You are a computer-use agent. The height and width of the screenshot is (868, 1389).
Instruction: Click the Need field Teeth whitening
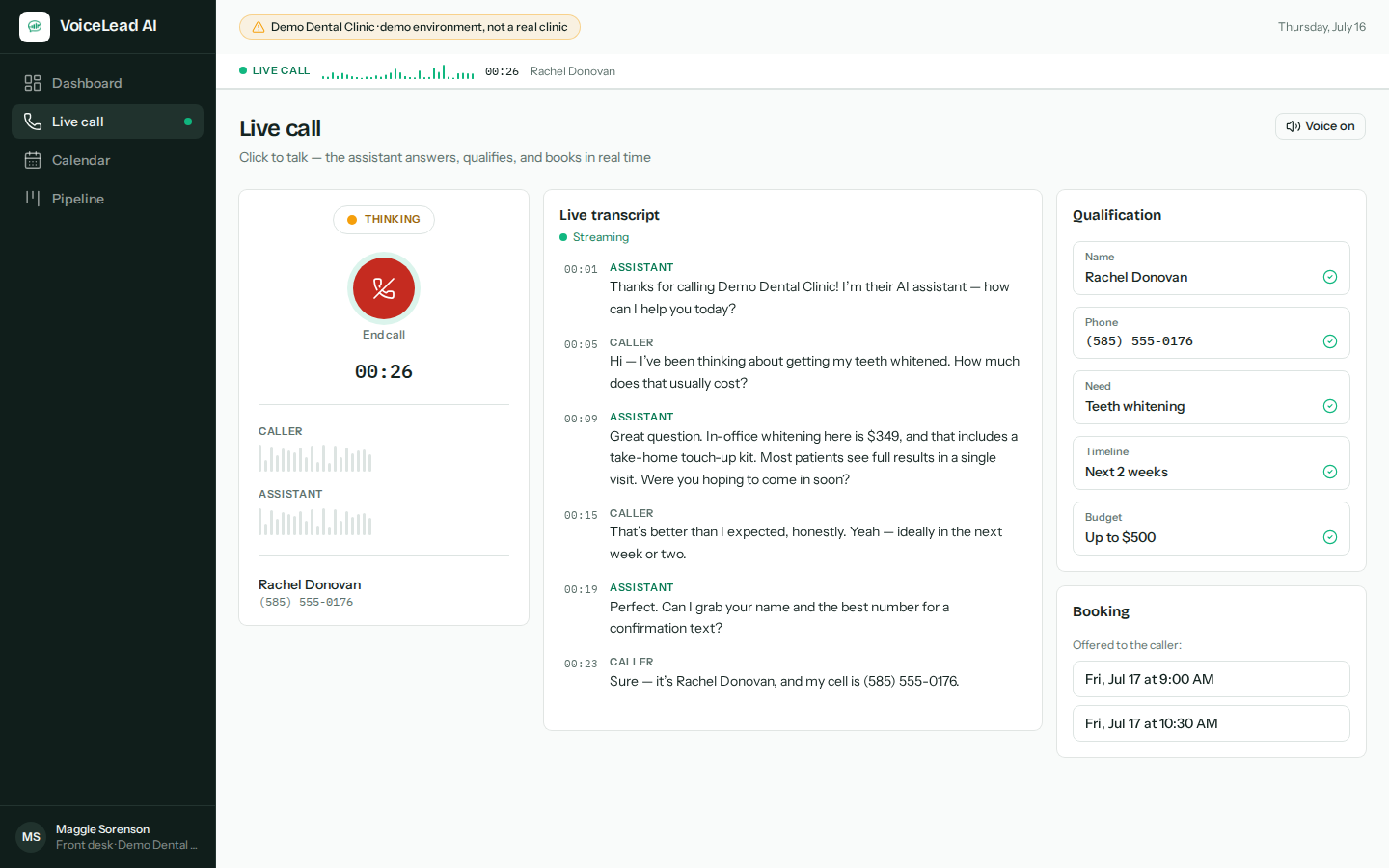[1211, 397]
